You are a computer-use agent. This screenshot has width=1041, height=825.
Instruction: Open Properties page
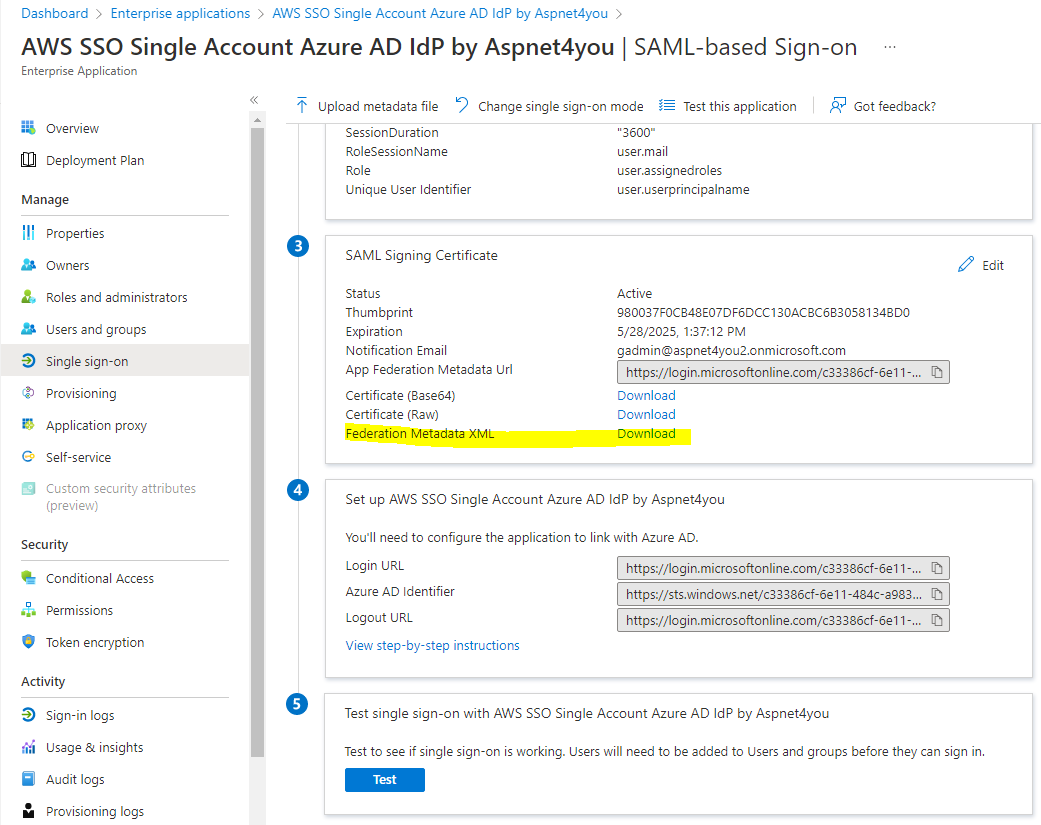click(x=75, y=234)
